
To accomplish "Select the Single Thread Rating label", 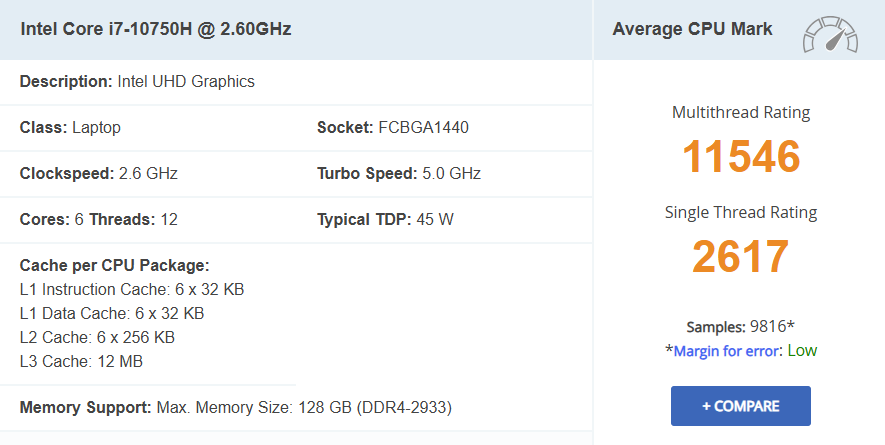I will (x=741, y=212).
